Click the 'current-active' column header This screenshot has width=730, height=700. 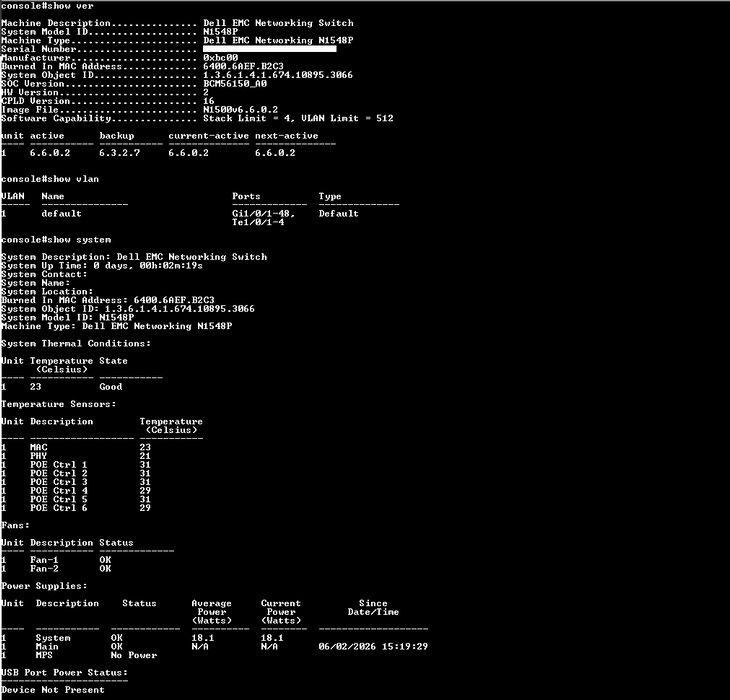209,136
